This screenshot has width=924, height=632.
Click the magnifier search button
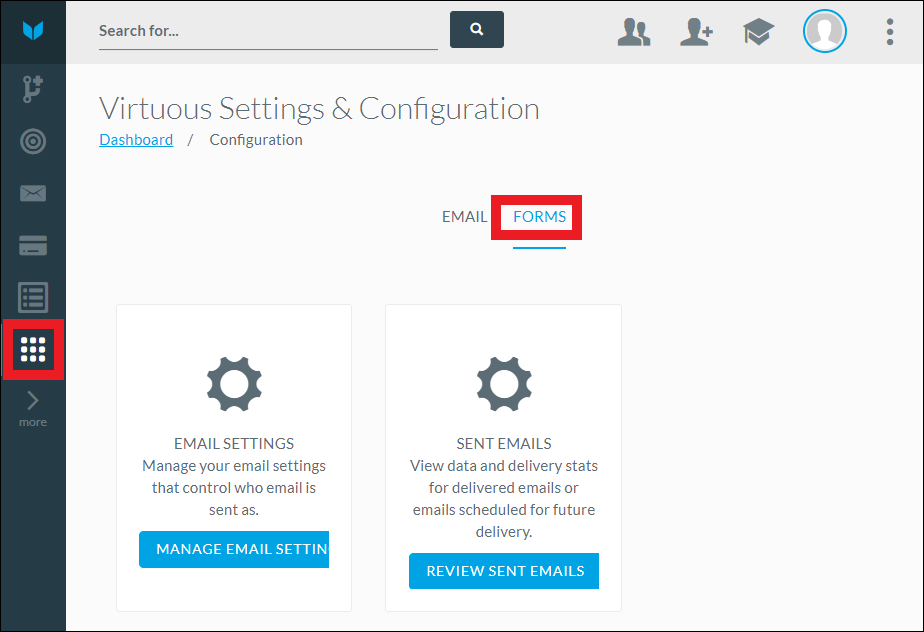click(477, 29)
